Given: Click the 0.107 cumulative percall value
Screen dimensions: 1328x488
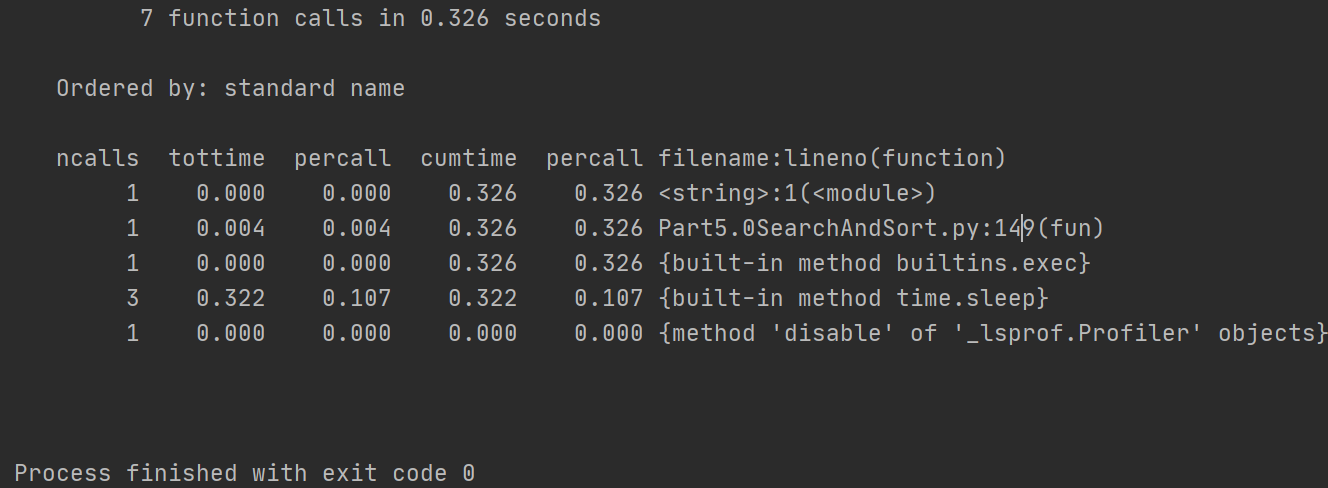Looking at the screenshot, I should (x=609, y=298).
